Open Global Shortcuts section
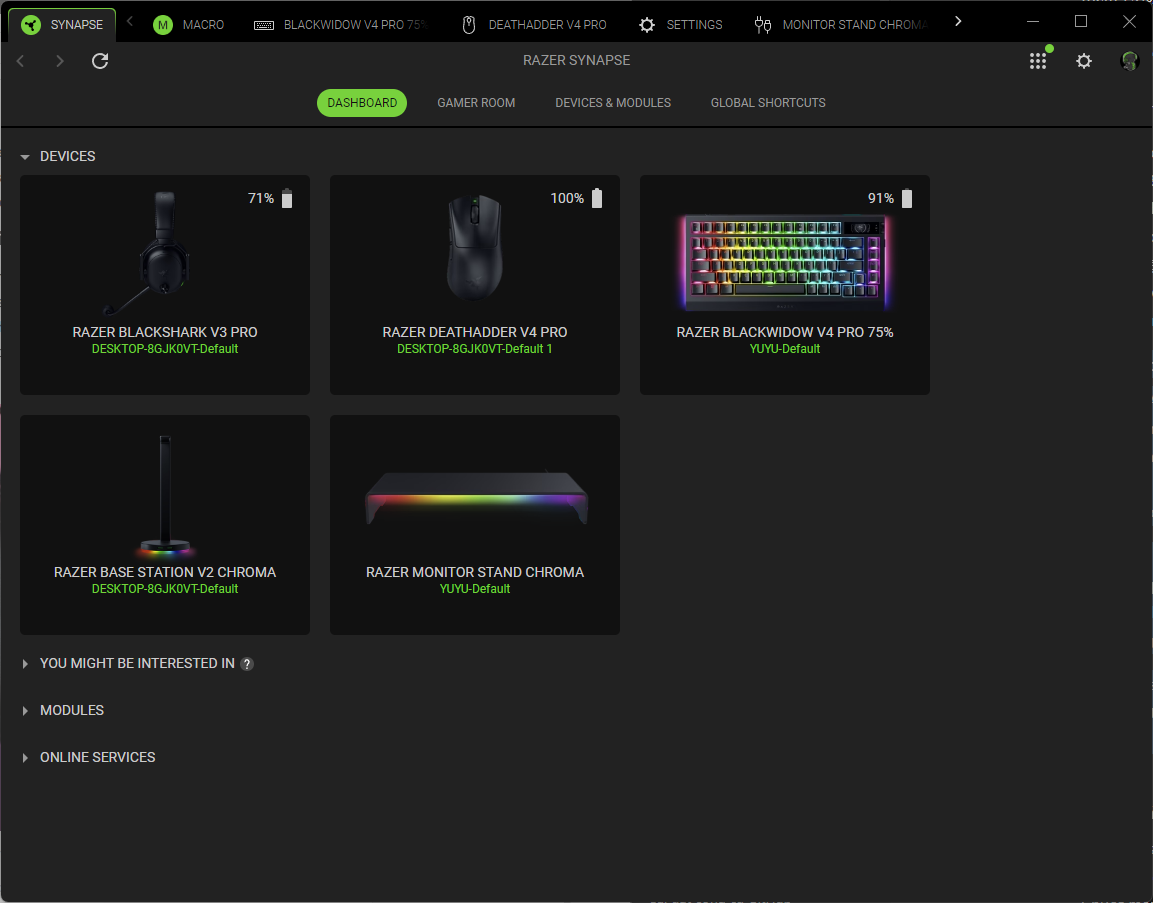 (768, 103)
